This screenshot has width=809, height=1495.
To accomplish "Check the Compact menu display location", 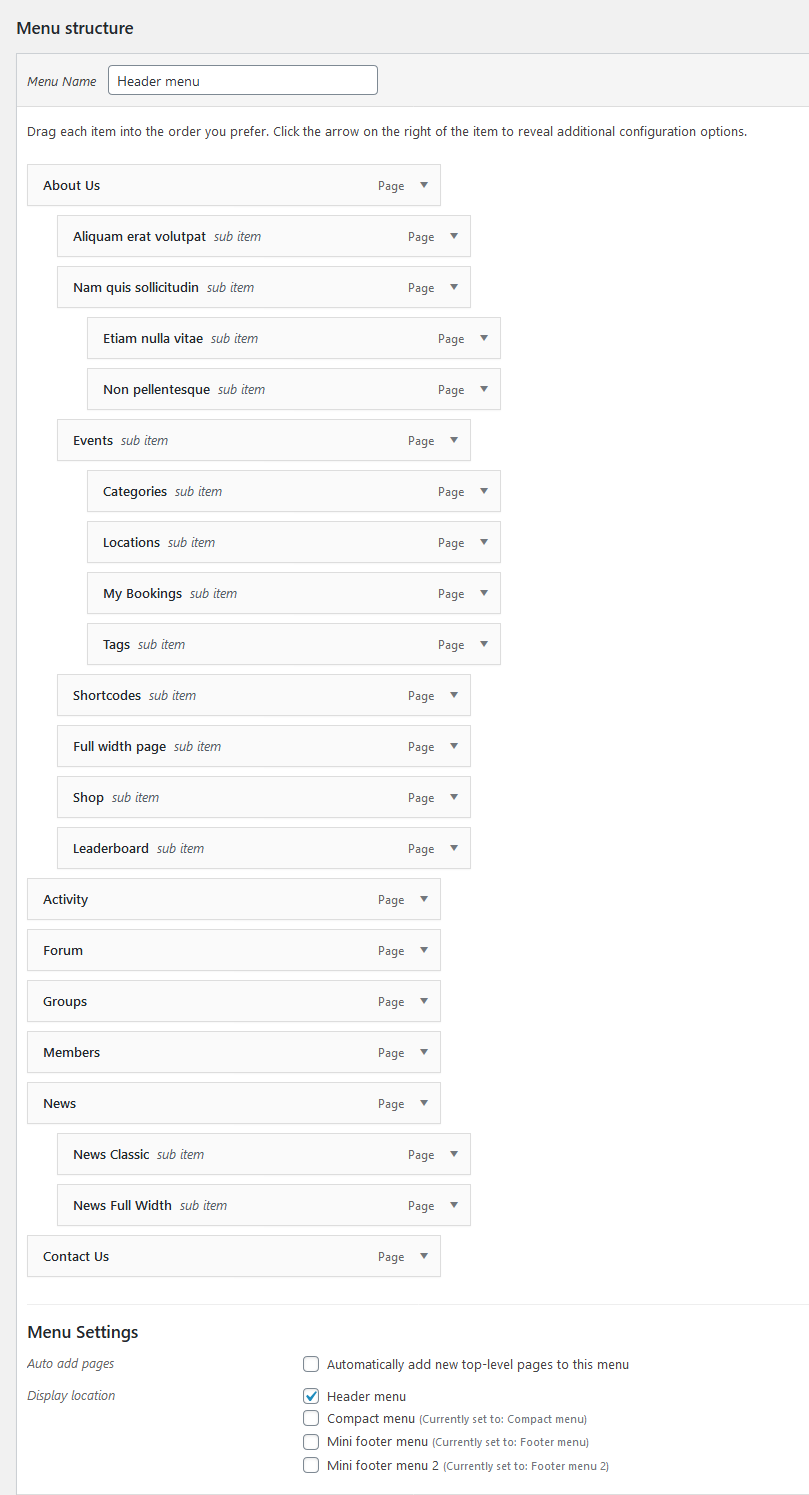I will click(311, 1418).
